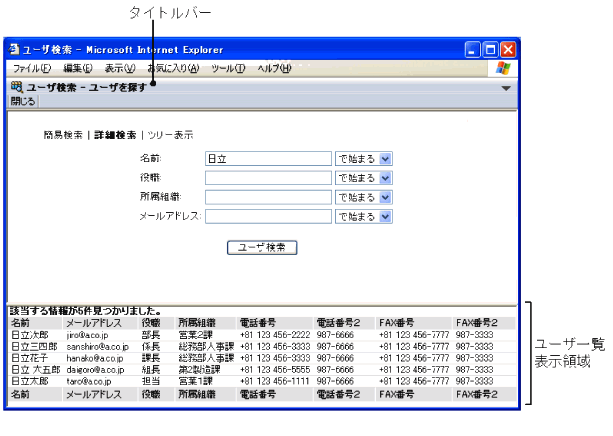Open the ファイル(F) menu
613x436 pixels.
(32, 68)
